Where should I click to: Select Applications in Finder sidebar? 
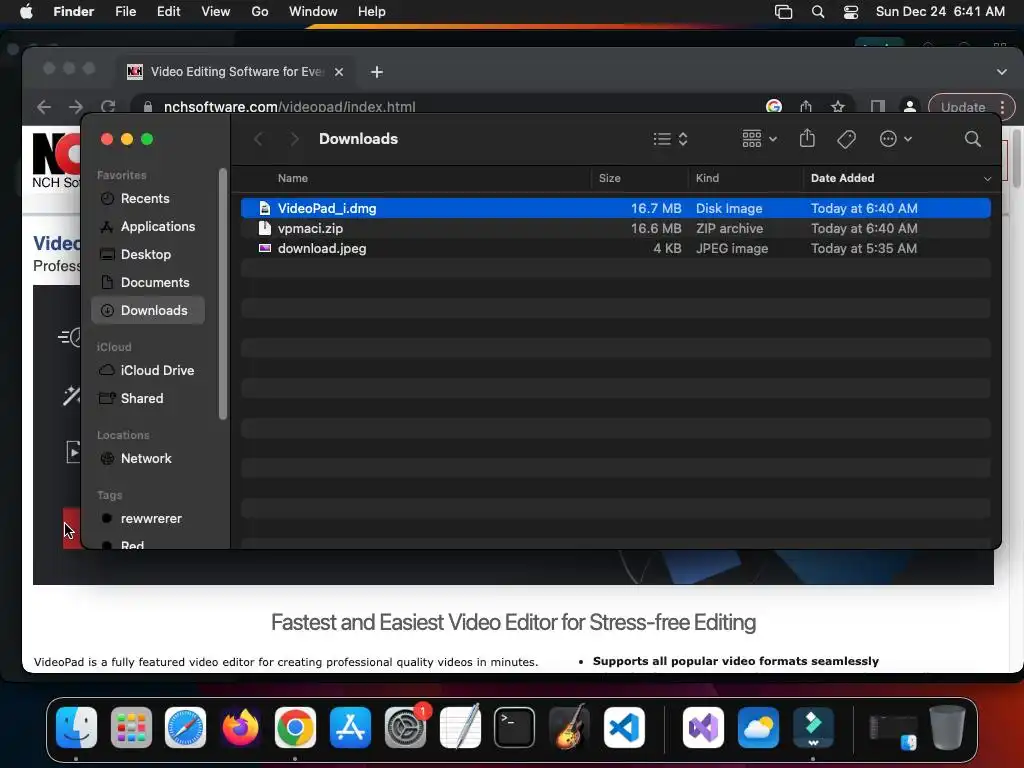[148, 227]
